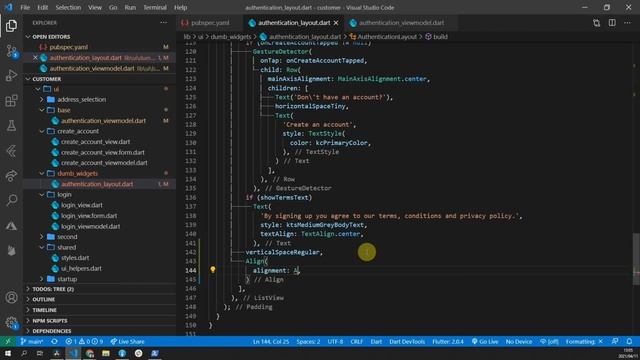Open the Selection menu

point(68,7)
